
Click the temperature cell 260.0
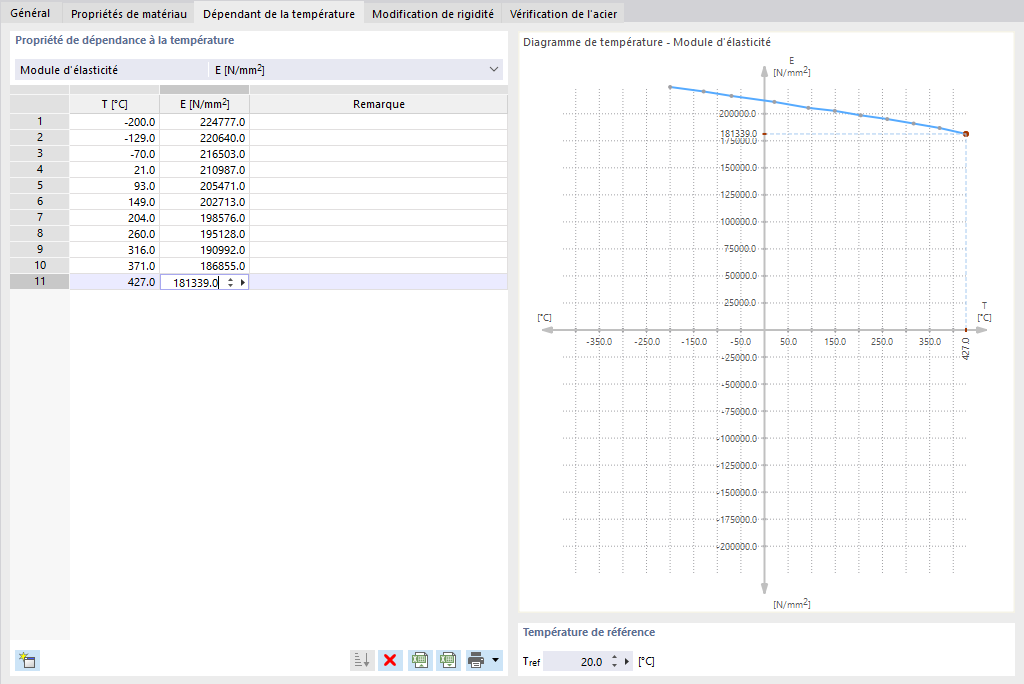tap(114, 234)
